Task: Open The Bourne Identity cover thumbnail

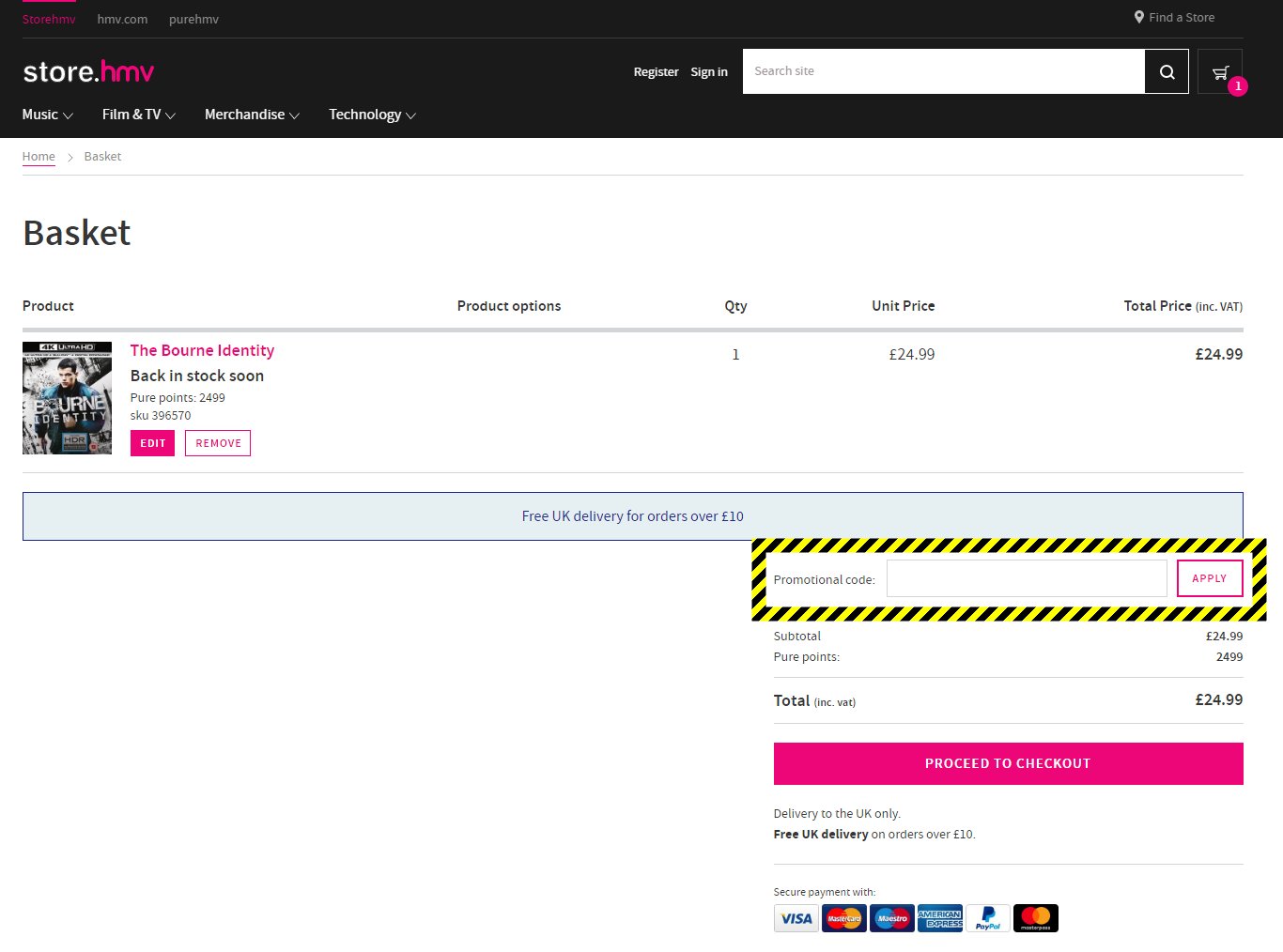Action: 67,398
